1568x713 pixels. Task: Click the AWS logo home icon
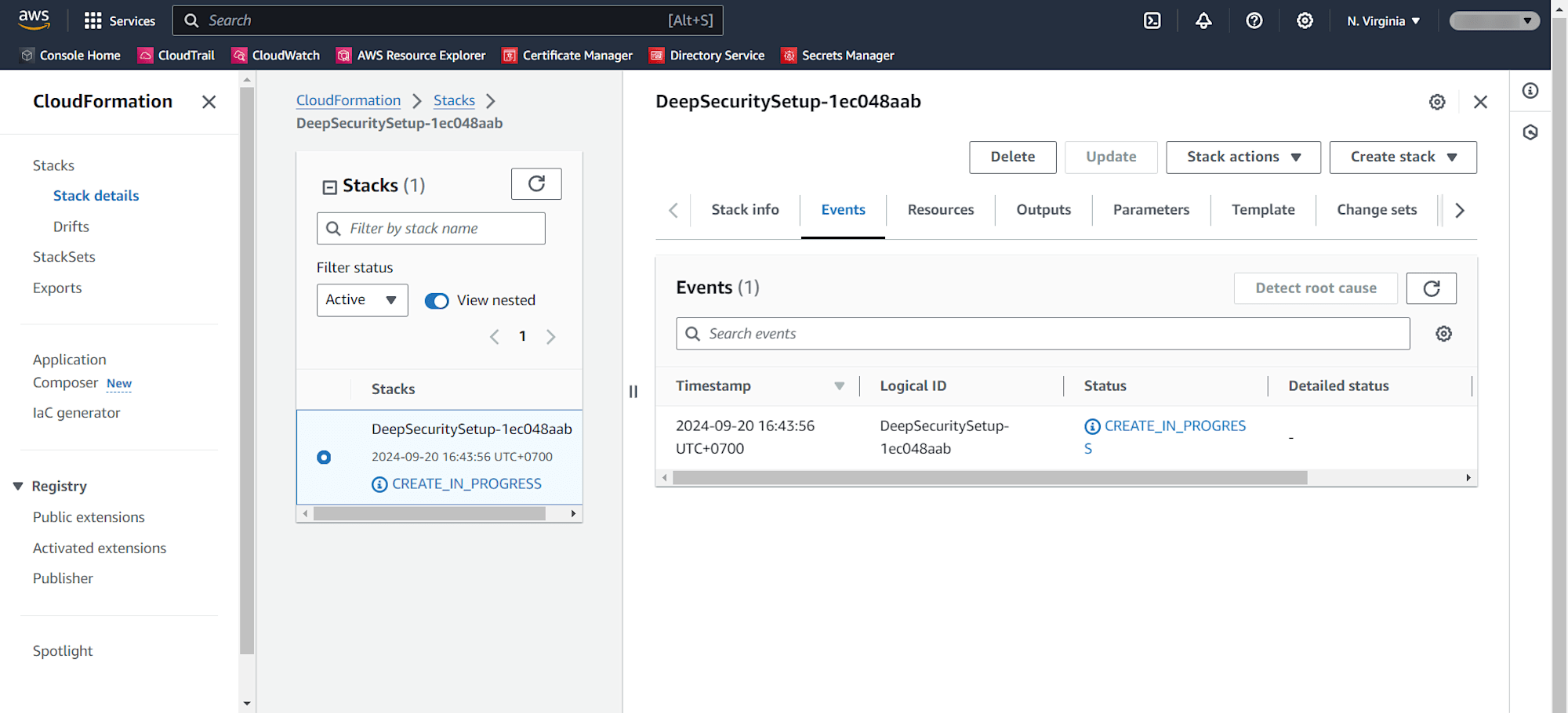click(34, 20)
